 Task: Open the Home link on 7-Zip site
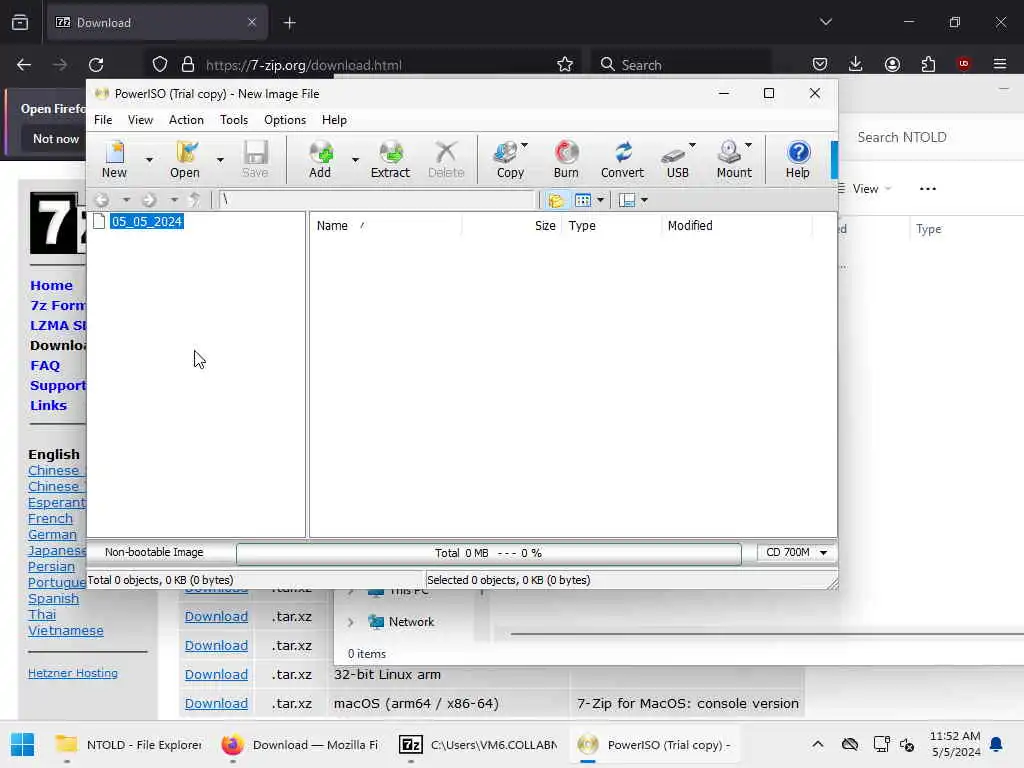coord(52,285)
